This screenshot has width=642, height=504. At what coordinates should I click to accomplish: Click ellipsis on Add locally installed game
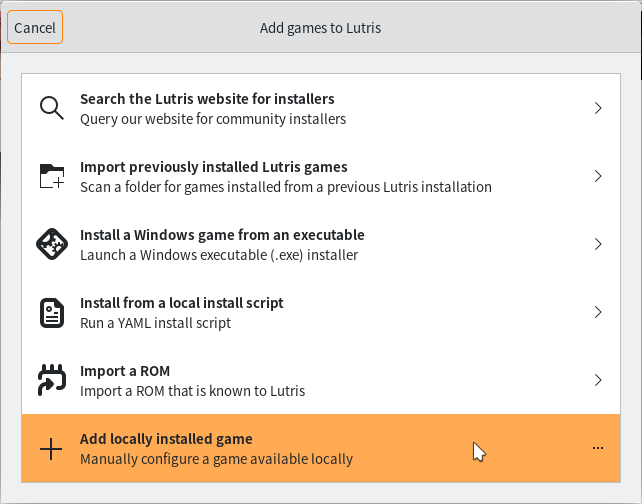point(598,448)
